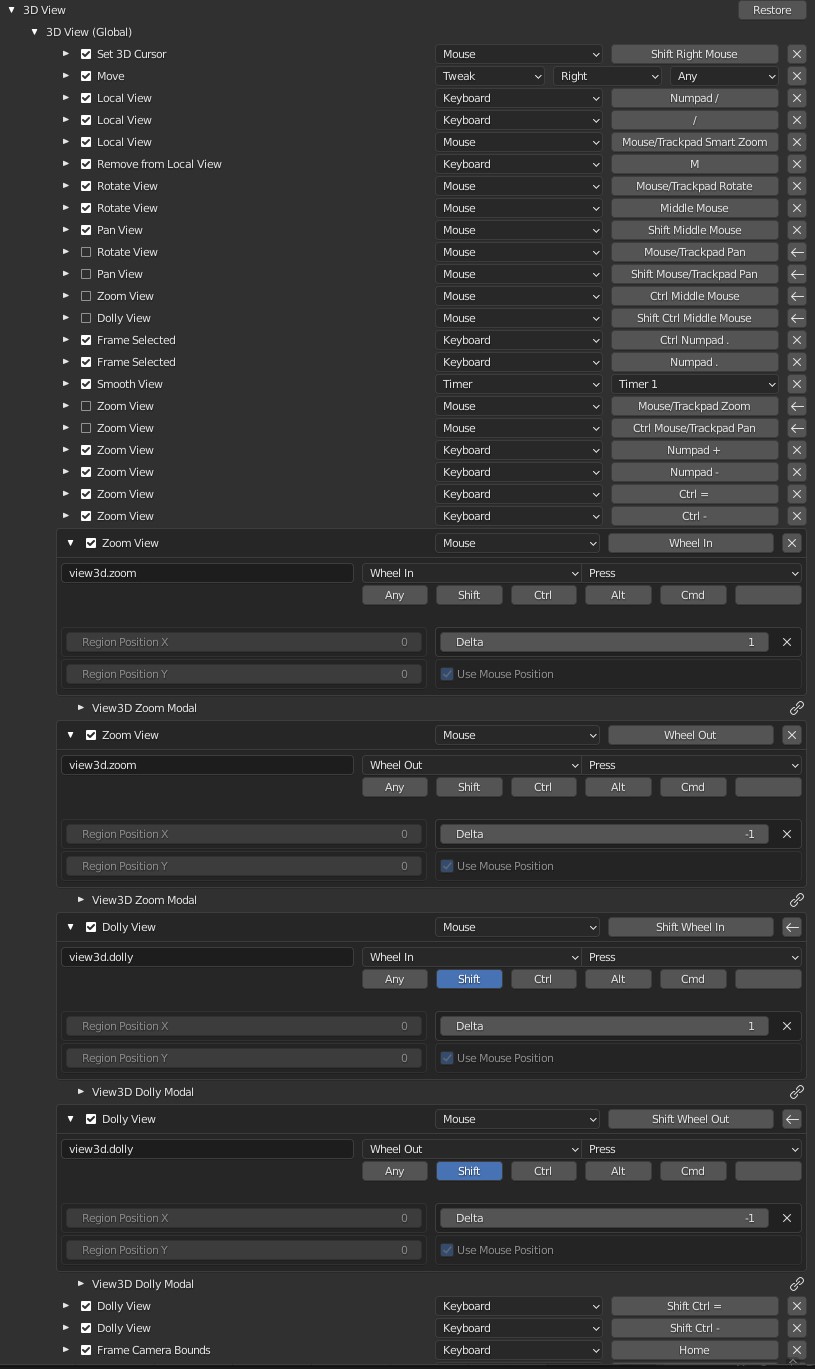Uncheck Frame Camera Bounds item
This screenshot has height=1369, width=815.
coord(86,1350)
